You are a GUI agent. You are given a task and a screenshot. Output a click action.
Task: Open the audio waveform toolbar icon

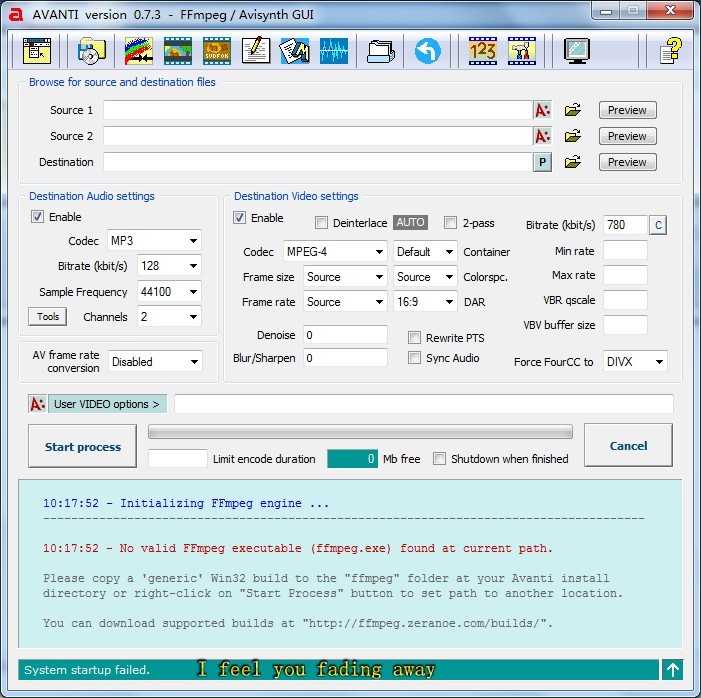click(x=334, y=50)
